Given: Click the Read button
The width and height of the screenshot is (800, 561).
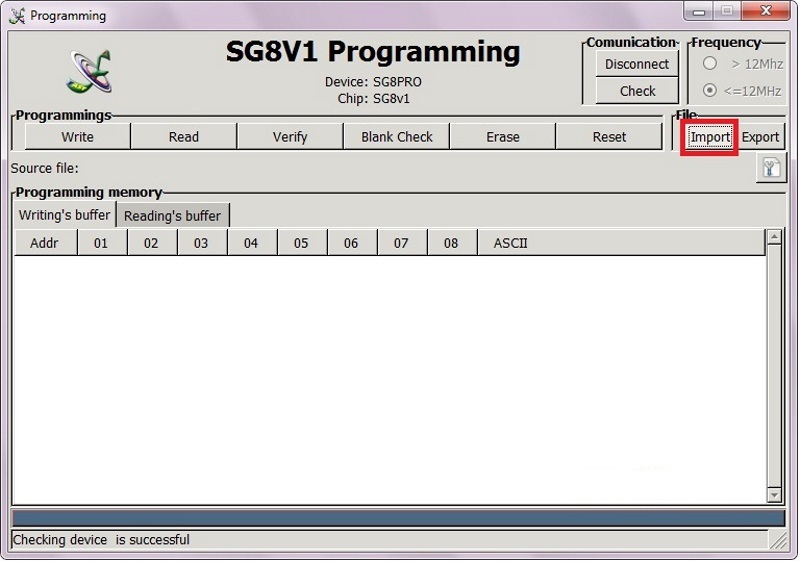Looking at the screenshot, I should pos(184,137).
